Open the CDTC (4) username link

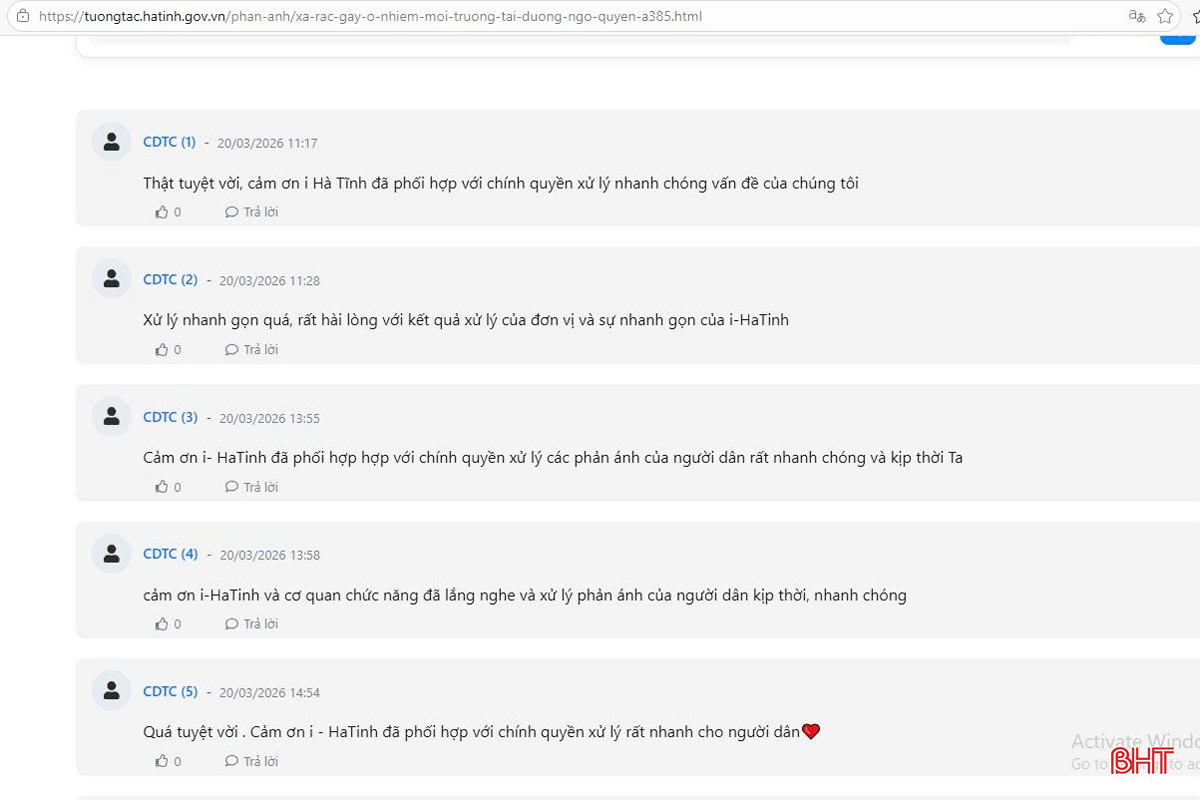point(170,553)
